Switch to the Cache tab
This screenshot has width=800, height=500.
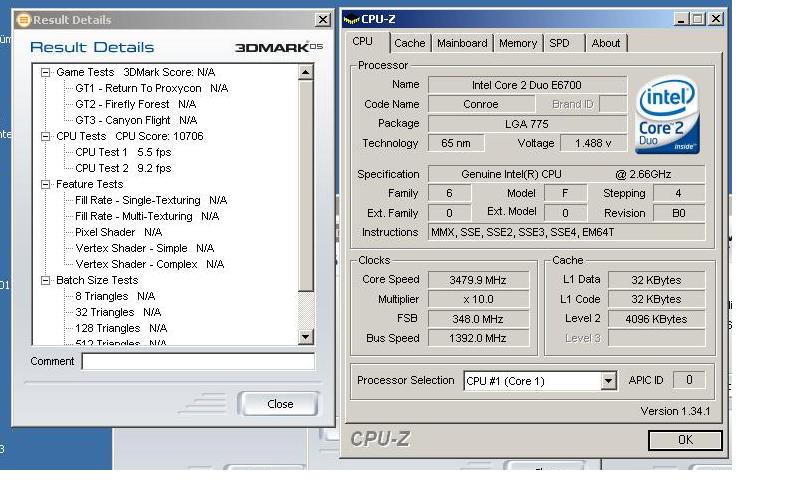coord(409,43)
